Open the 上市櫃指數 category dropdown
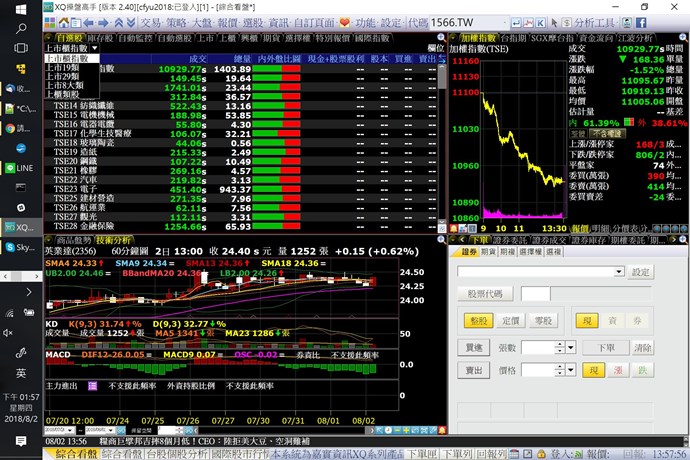 [72, 48]
